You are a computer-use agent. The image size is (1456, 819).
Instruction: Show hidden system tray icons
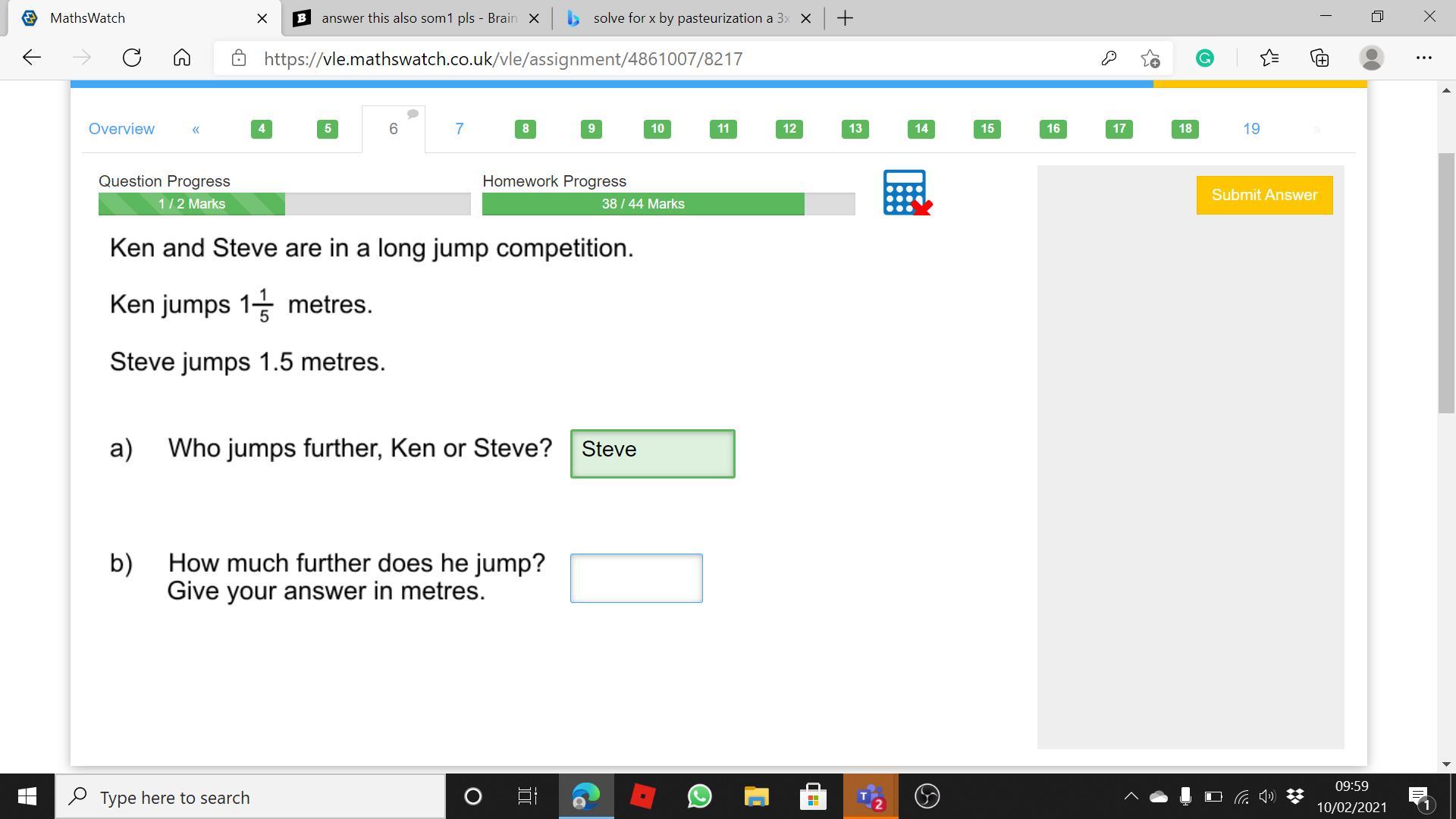point(1131,796)
